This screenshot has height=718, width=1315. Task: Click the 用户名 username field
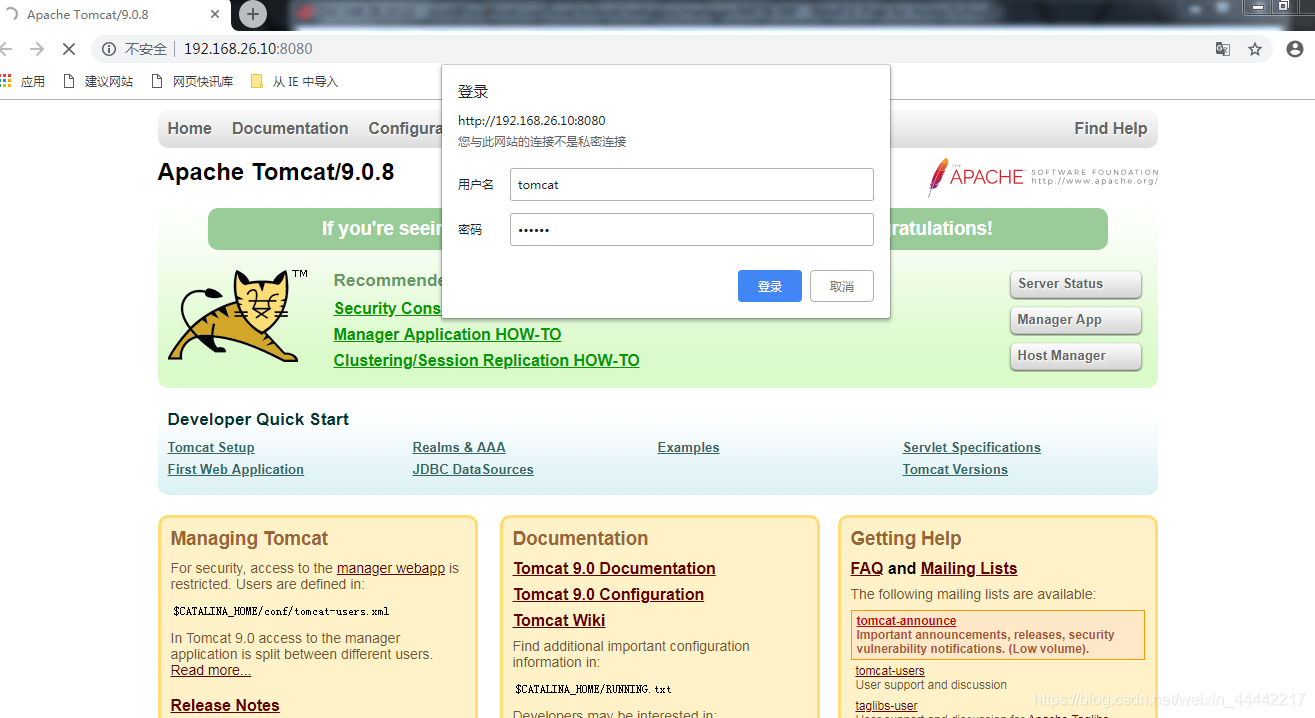[692, 184]
